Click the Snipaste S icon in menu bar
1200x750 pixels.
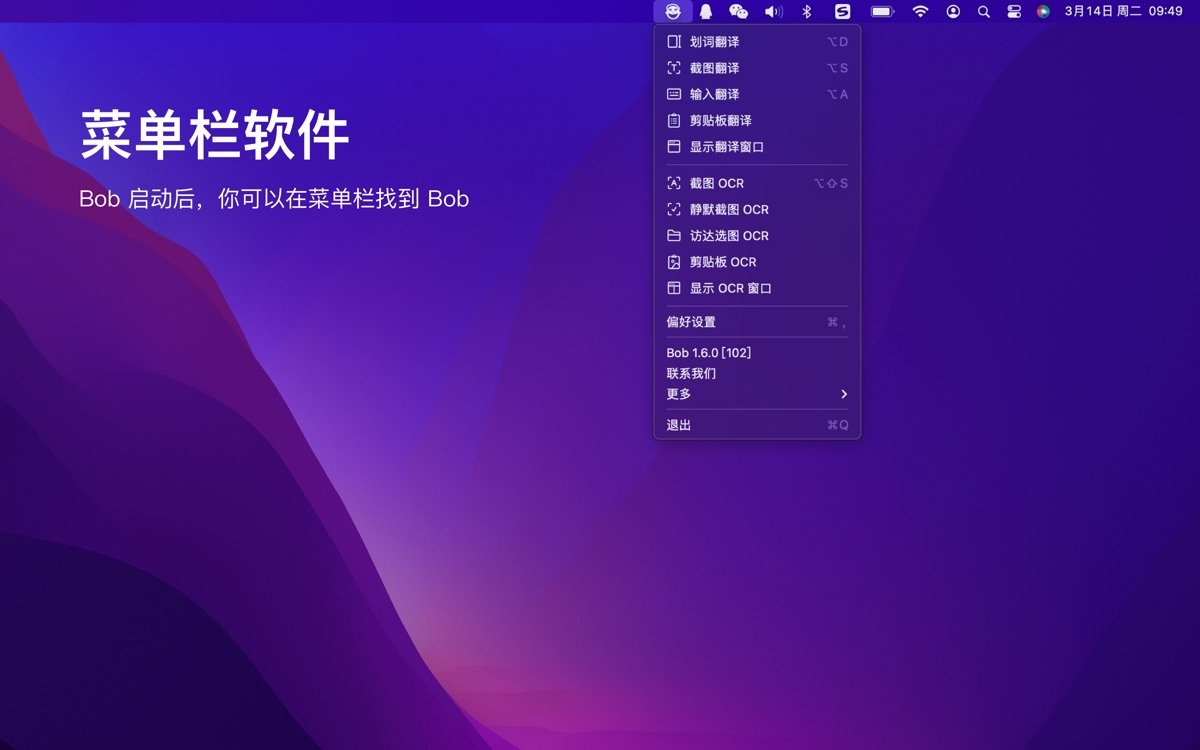(843, 11)
